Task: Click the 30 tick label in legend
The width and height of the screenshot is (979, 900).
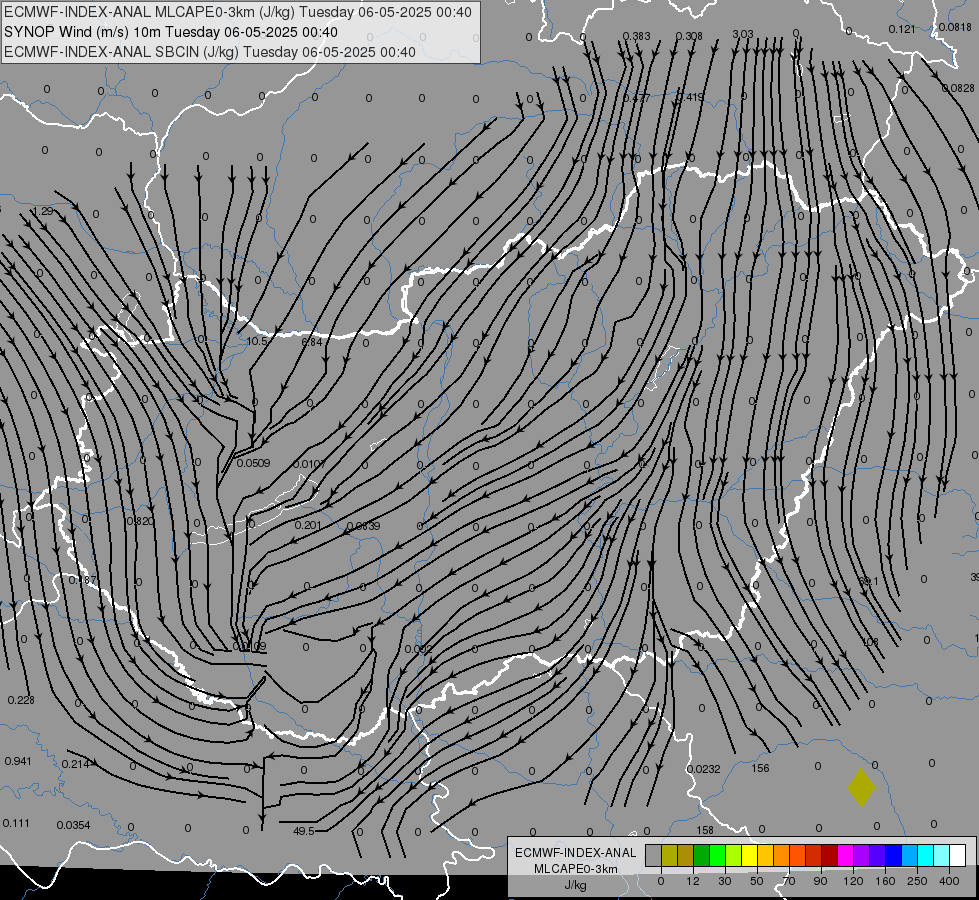Action: point(725,881)
